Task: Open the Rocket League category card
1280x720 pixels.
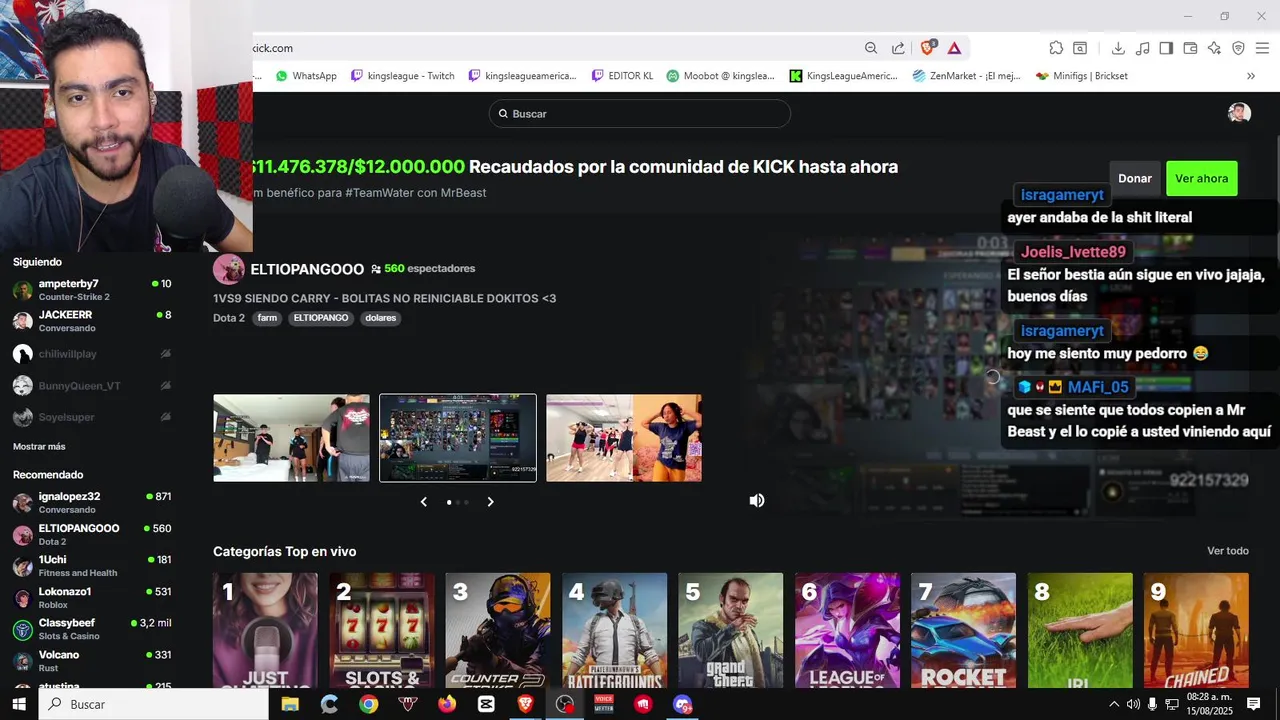Action: click(963, 630)
